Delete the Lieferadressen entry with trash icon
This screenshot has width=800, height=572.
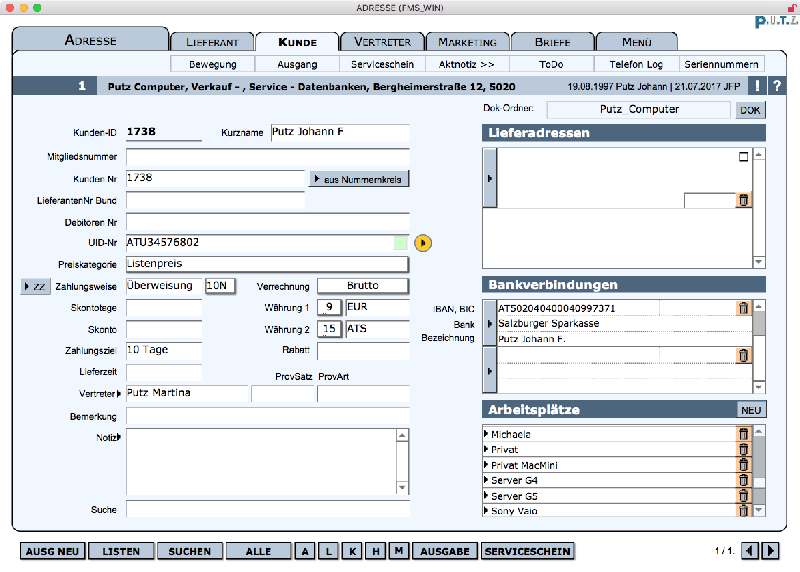[x=743, y=200]
